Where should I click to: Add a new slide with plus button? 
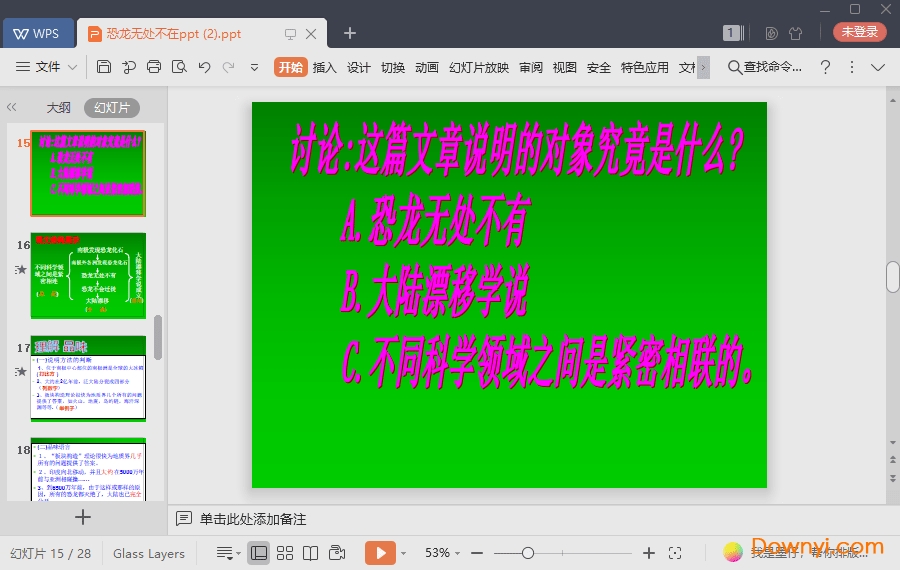[83, 517]
